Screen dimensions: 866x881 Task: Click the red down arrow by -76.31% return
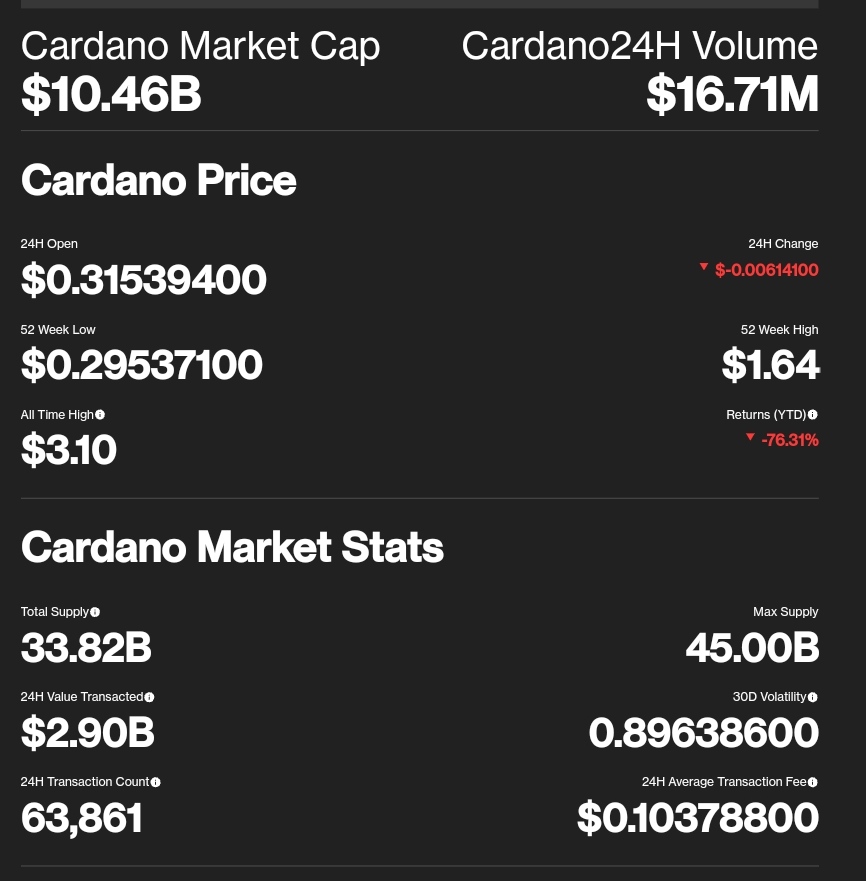750,437
